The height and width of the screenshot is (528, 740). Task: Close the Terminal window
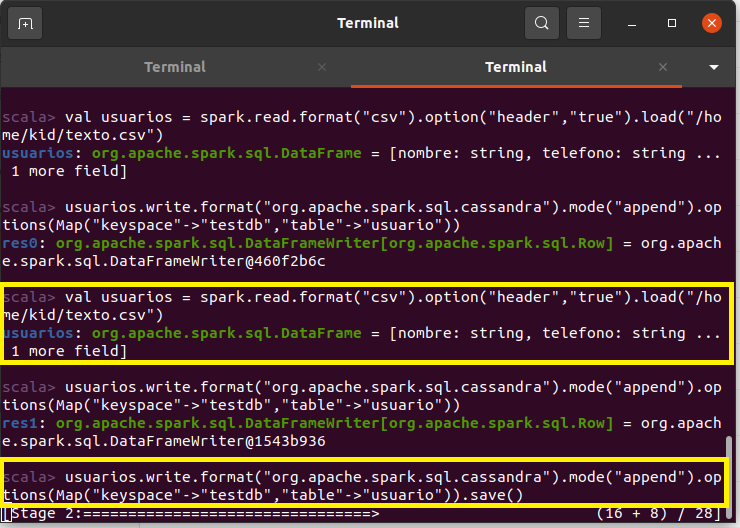712,23
